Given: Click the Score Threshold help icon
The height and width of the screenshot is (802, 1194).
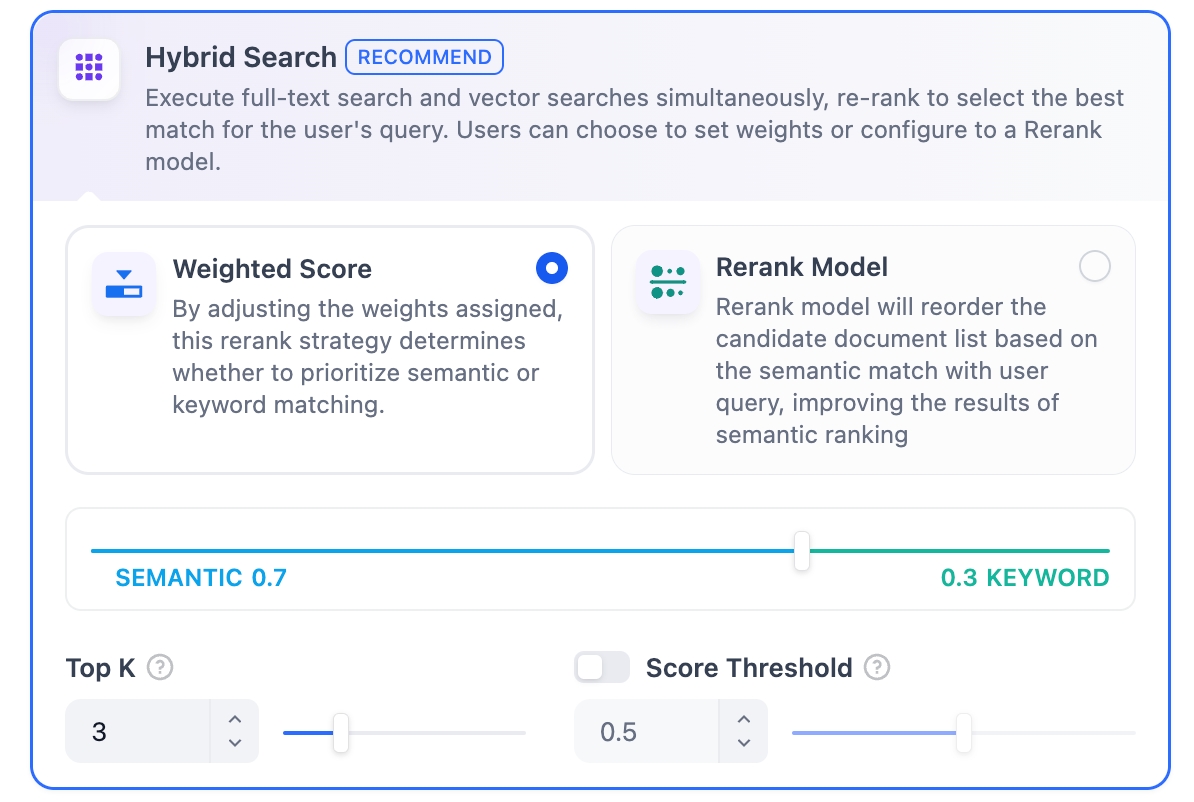Looking at the screenshot, I should [877, 667].
